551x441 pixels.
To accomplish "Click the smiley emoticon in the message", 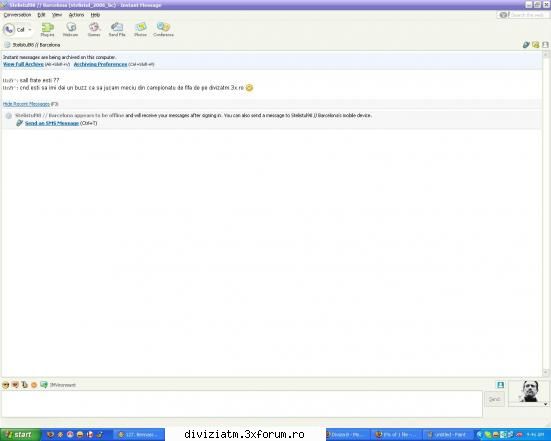I will (249, 88).
